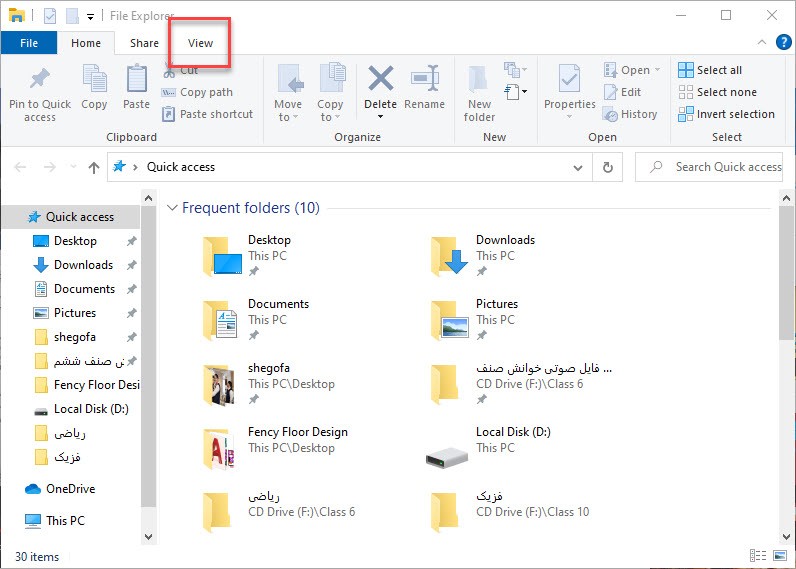The image size is (796, 569).
Task: Click the Refresh button beside address bar
Action: click(x=608, y=167)
